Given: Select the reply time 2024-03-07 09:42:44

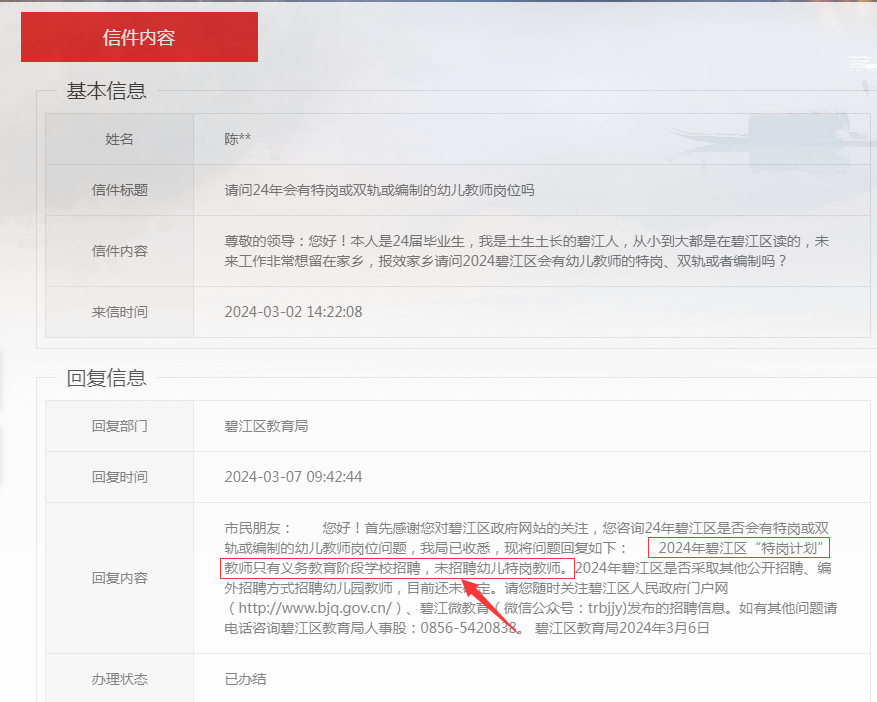Looking at the screenshot, I should pos(293,476).
